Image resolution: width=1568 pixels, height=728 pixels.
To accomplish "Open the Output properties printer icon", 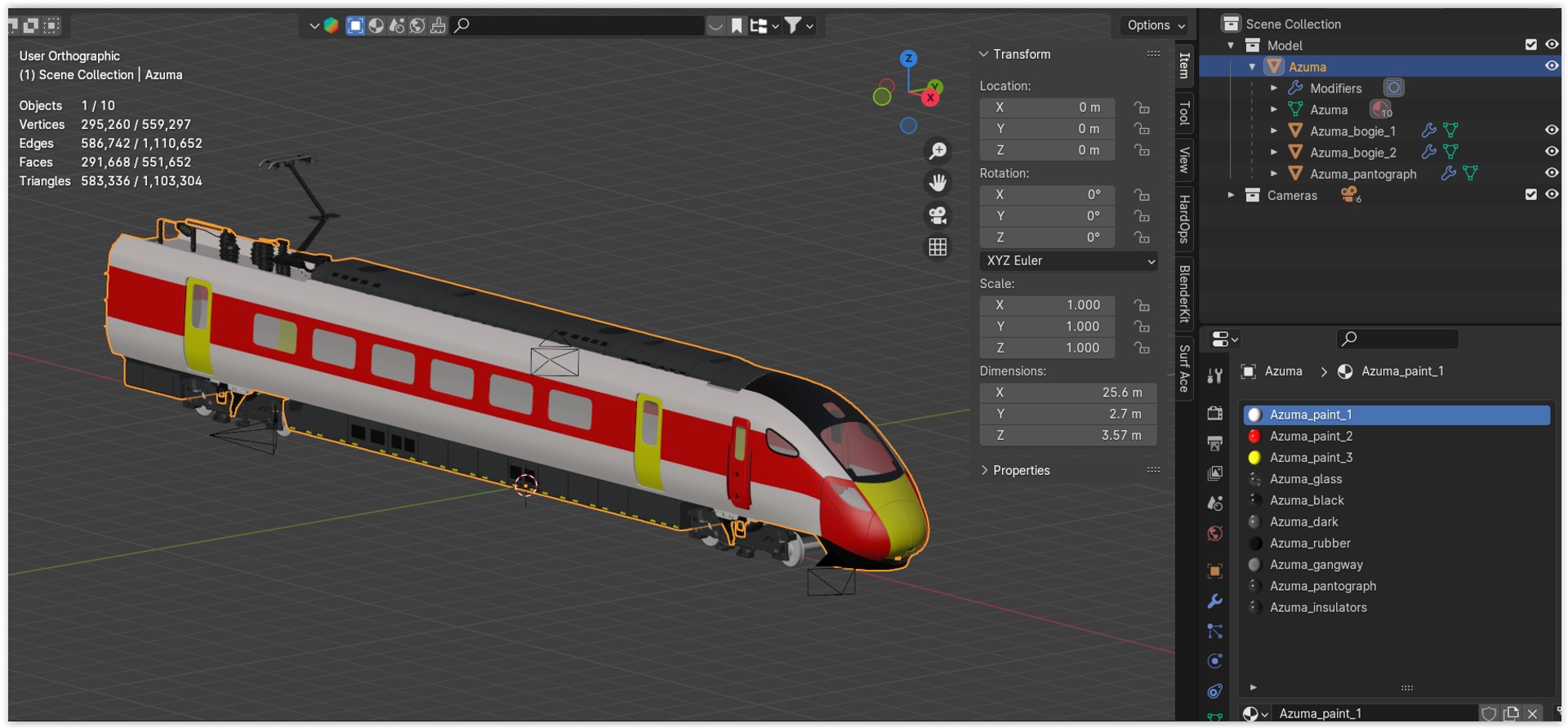I will 1215,443.
